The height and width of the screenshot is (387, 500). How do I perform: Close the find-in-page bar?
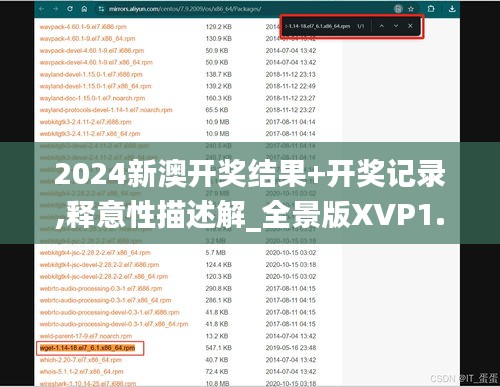click(x=410, y=26)
